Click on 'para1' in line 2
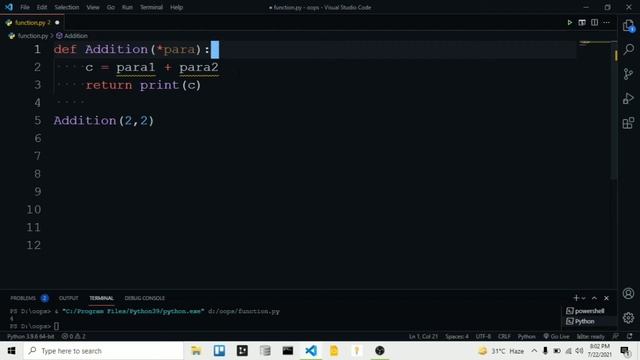Screen dimensions: 640x360 [x=136, y=67]
